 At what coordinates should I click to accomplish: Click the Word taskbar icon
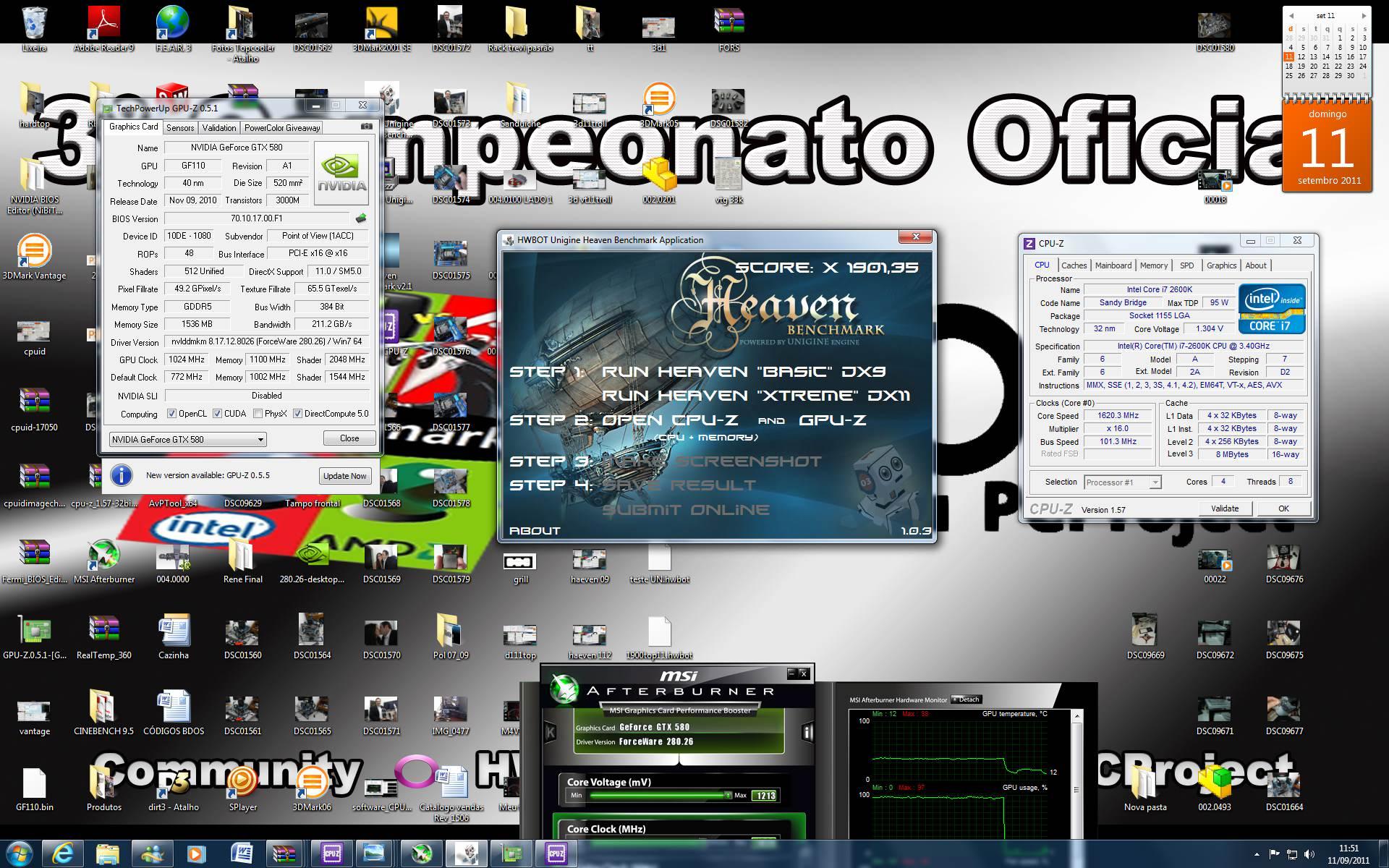[241, 854]
